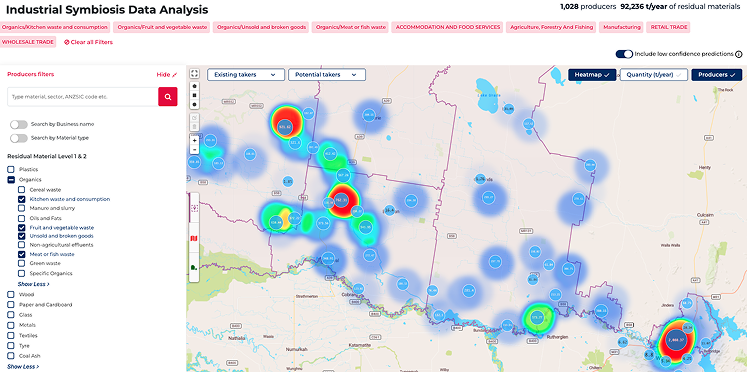Remove the WHOLESALE TRADE filter tag

click(x=28, y=42)
